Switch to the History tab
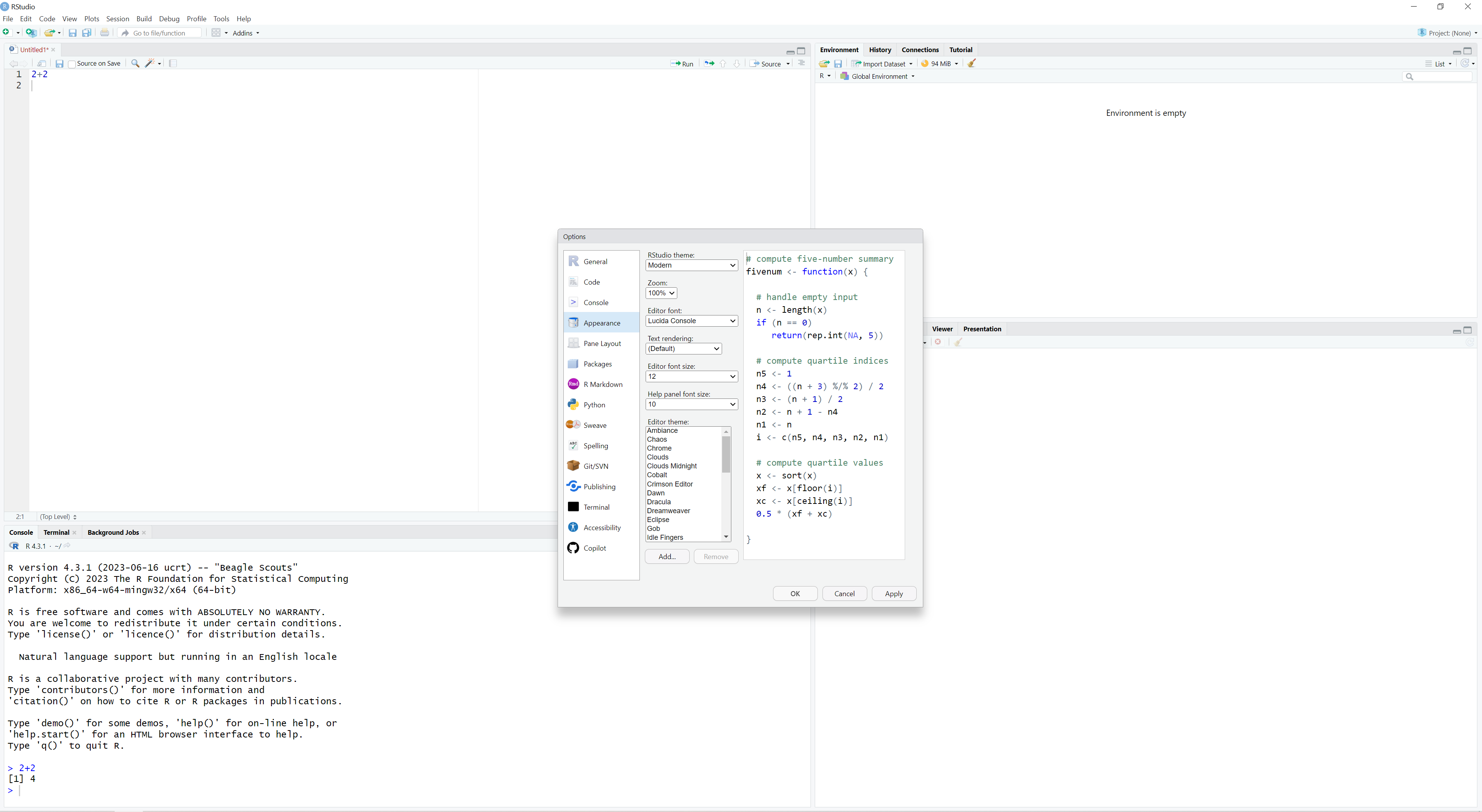 (x=880, y=49)
